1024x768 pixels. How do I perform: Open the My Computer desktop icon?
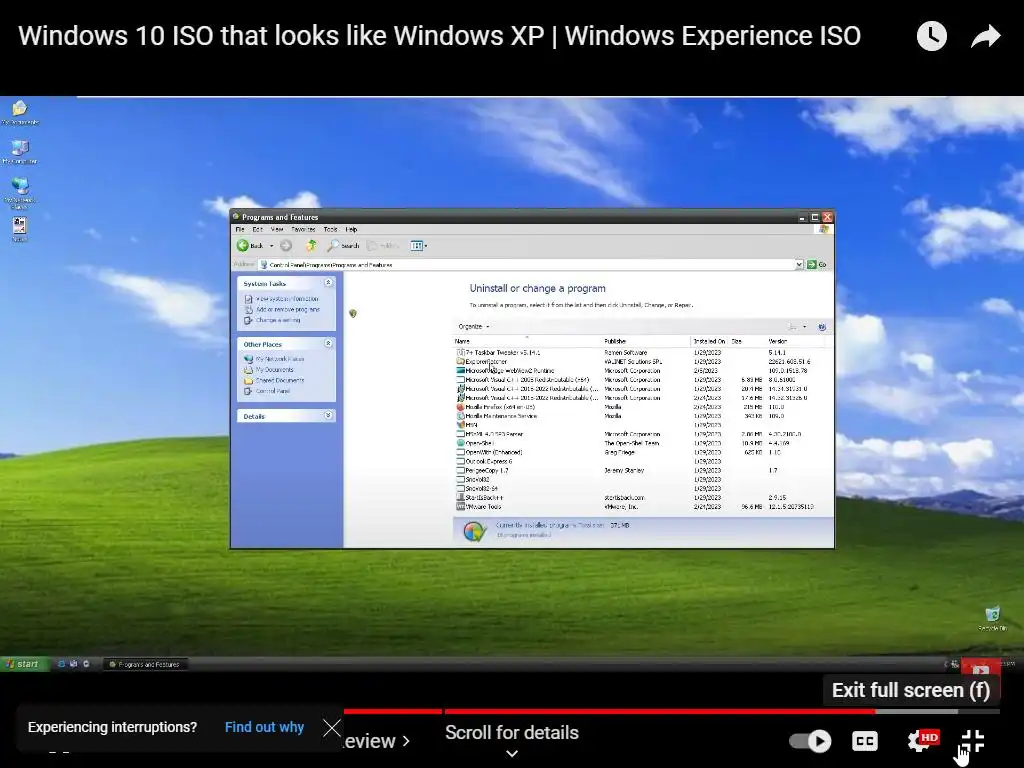point(20,152)
